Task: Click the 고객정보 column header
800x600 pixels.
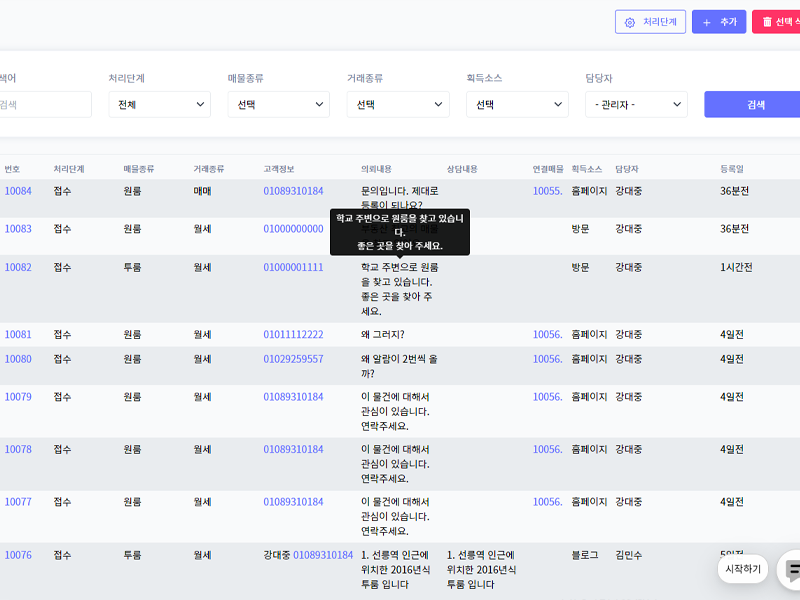Action: pyautogui.click(x=279, y=169)
